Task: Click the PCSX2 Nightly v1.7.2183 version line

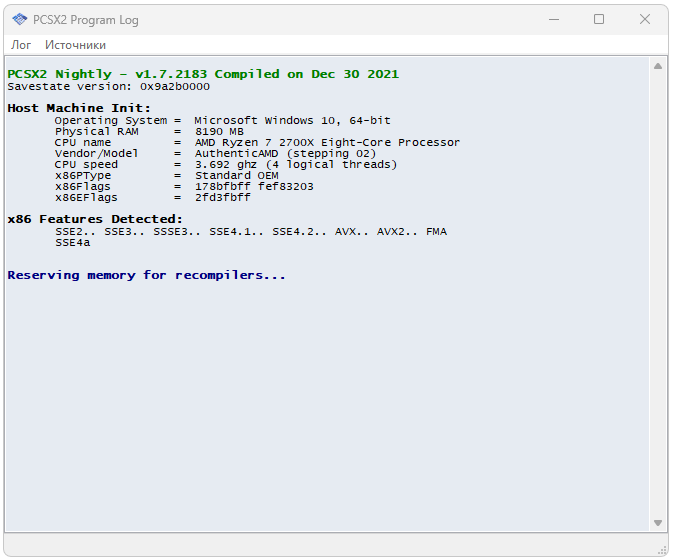Action: click(x=203, y=74)
